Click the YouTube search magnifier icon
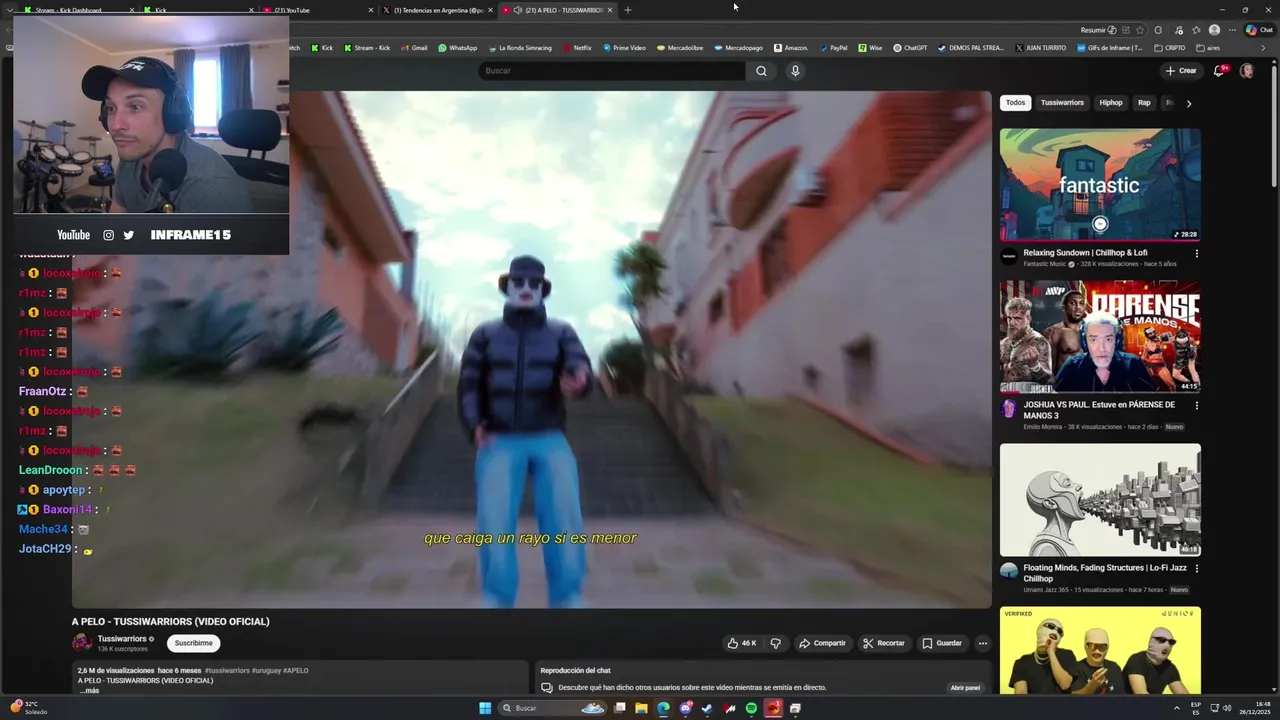Viewport: 1280px width, 720px height. 761,71
